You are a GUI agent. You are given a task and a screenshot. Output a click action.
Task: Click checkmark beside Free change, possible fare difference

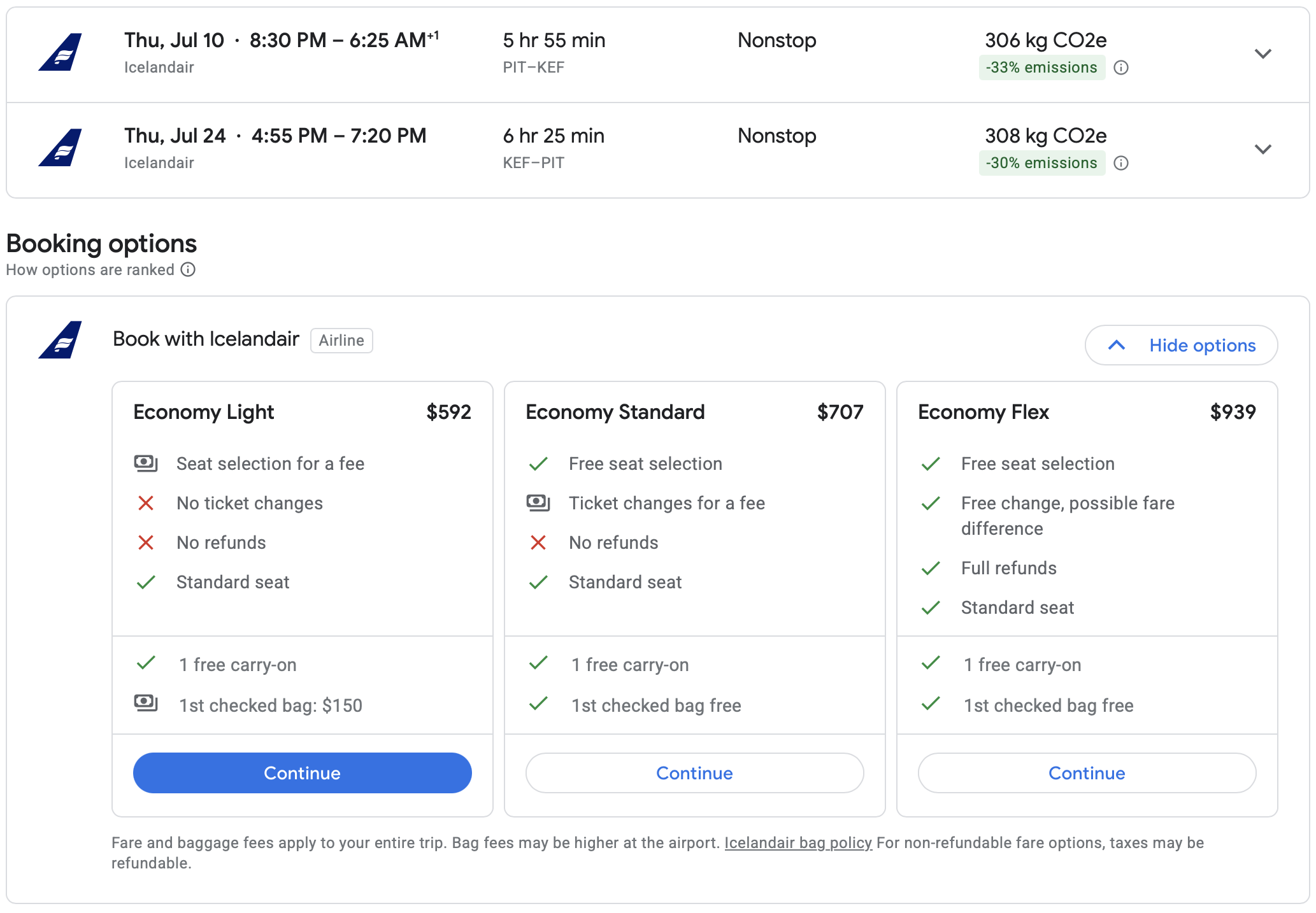(931, 503)
